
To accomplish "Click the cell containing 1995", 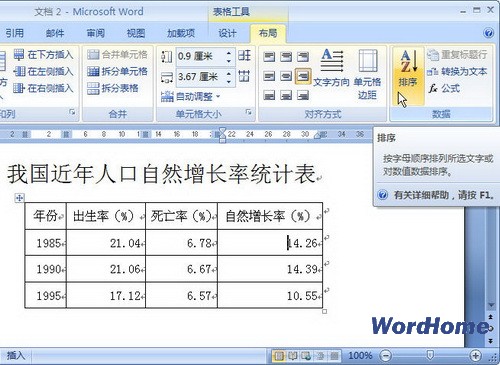I will tap(46, 295).
